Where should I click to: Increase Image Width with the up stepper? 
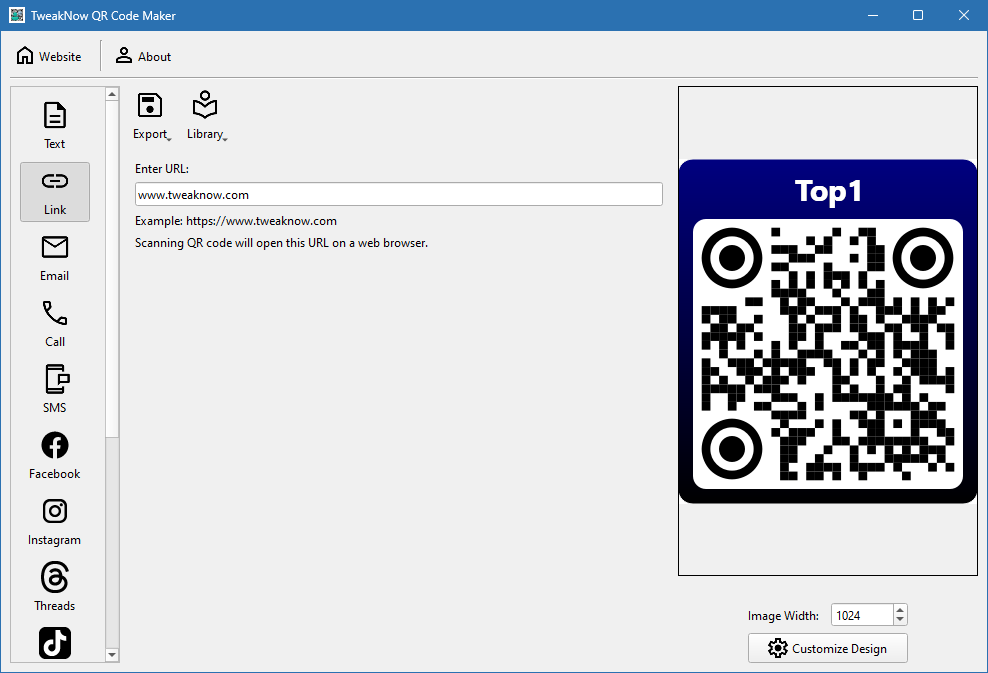point(898,609)
